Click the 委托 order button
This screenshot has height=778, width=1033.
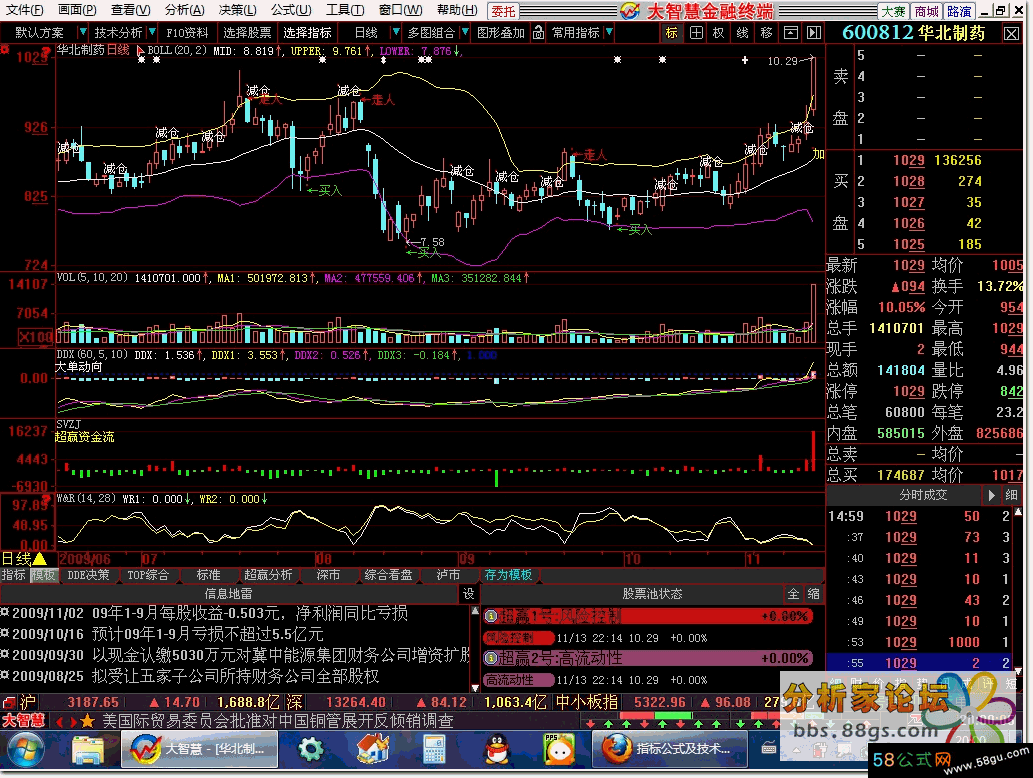[503, 11]
